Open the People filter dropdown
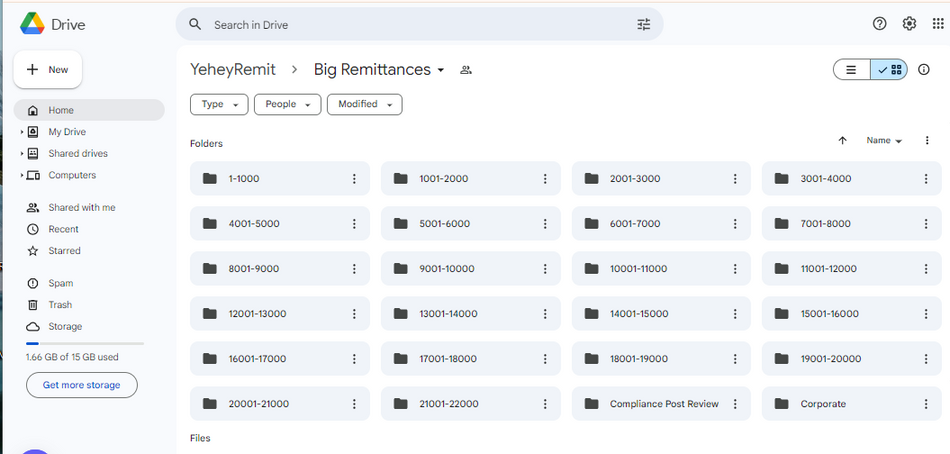 click(287, 104)
